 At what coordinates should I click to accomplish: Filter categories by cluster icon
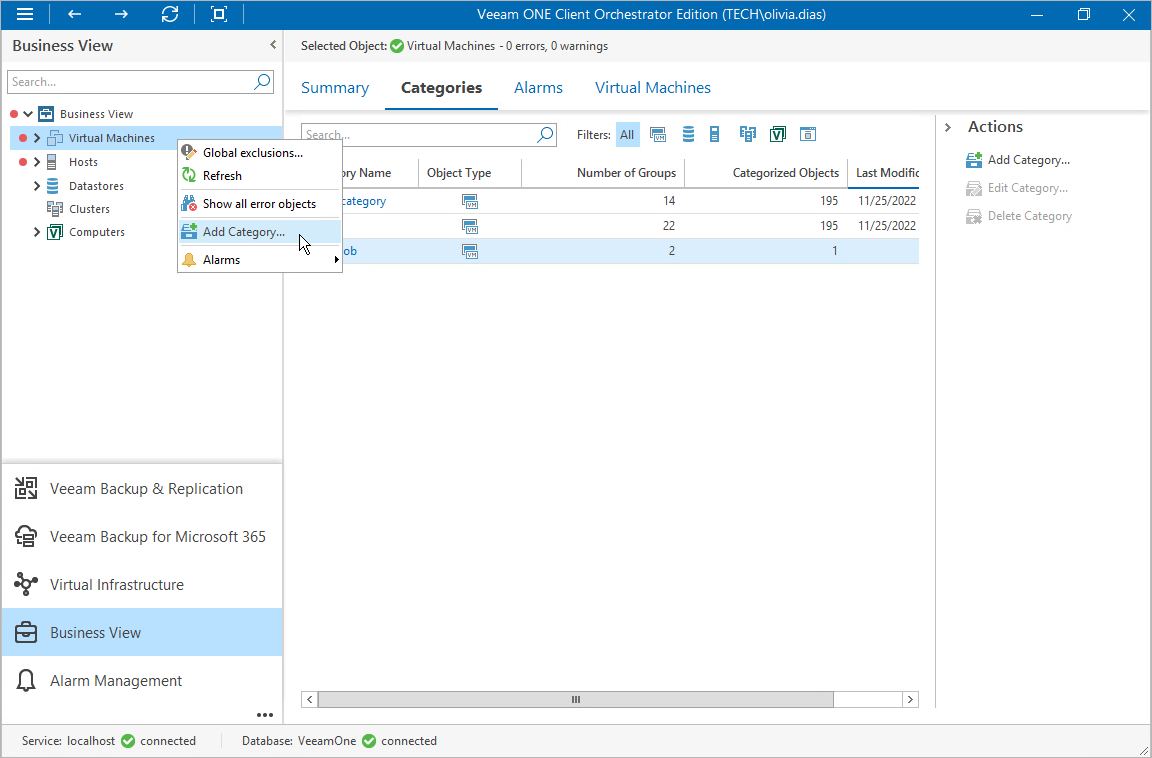[748, 134]
